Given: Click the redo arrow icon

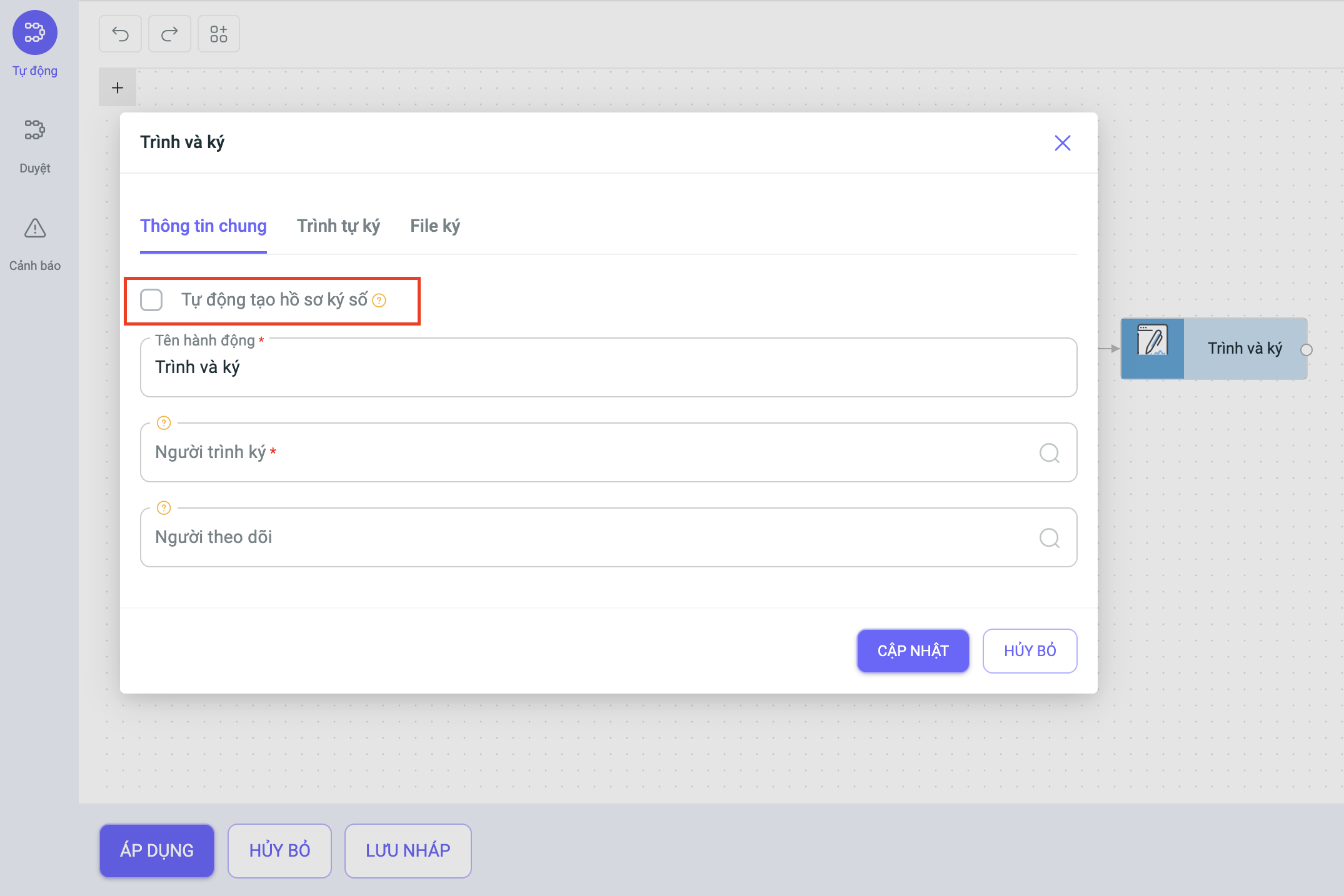Looking at the screenshot, I should 169,34.
